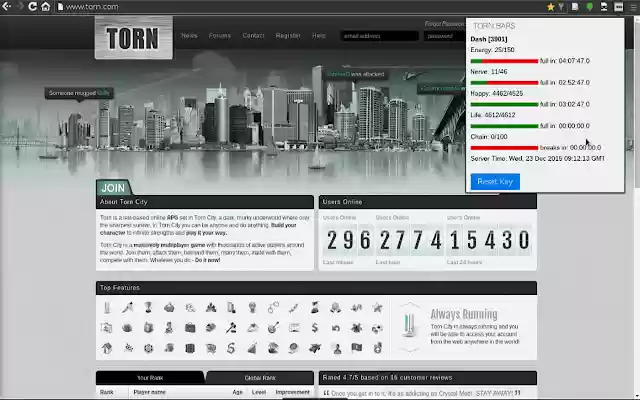Click the handcuffs icon in Top Features
Screen dimensions: 640x400
point(273,307)
